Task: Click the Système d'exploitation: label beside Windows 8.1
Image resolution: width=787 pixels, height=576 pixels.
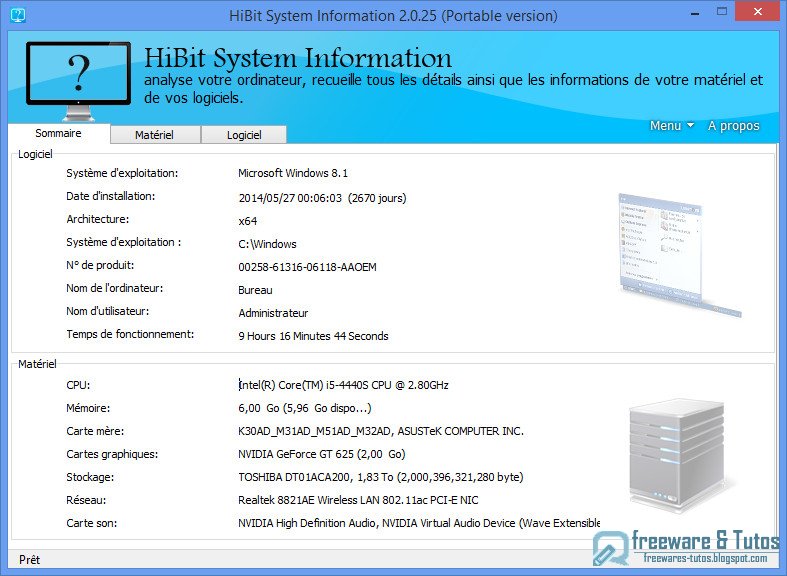Action: [122, 173]
